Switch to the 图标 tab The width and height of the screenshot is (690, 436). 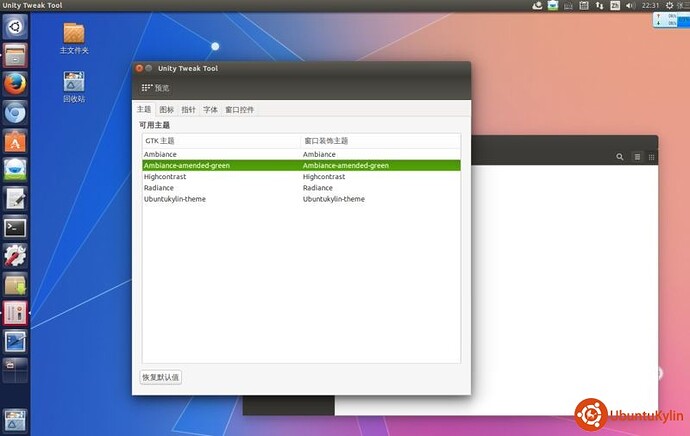click(x=166, y=110)
